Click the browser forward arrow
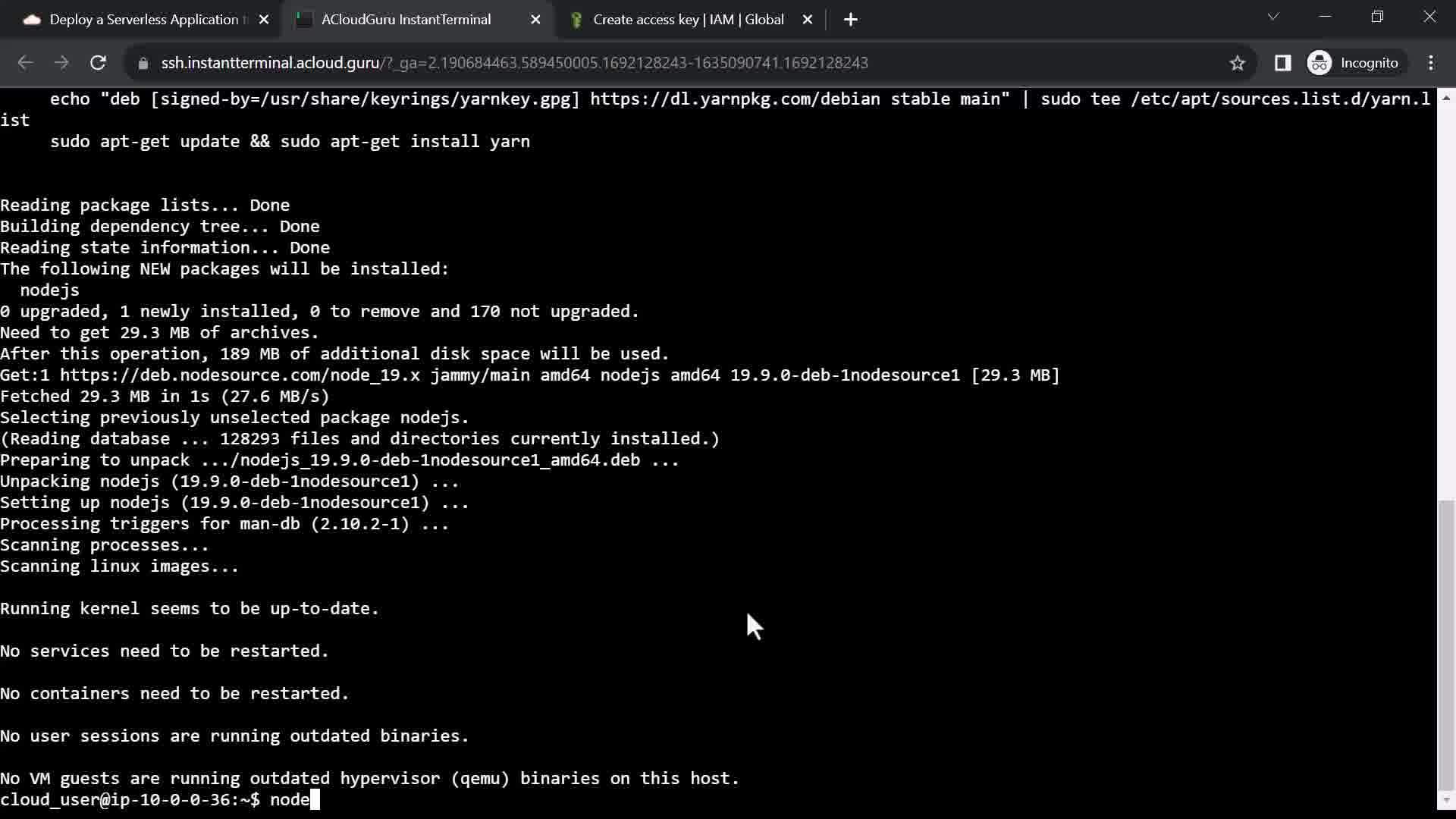Image resolution: width=1456 pixels, height=819 pixels. point(61,63)
